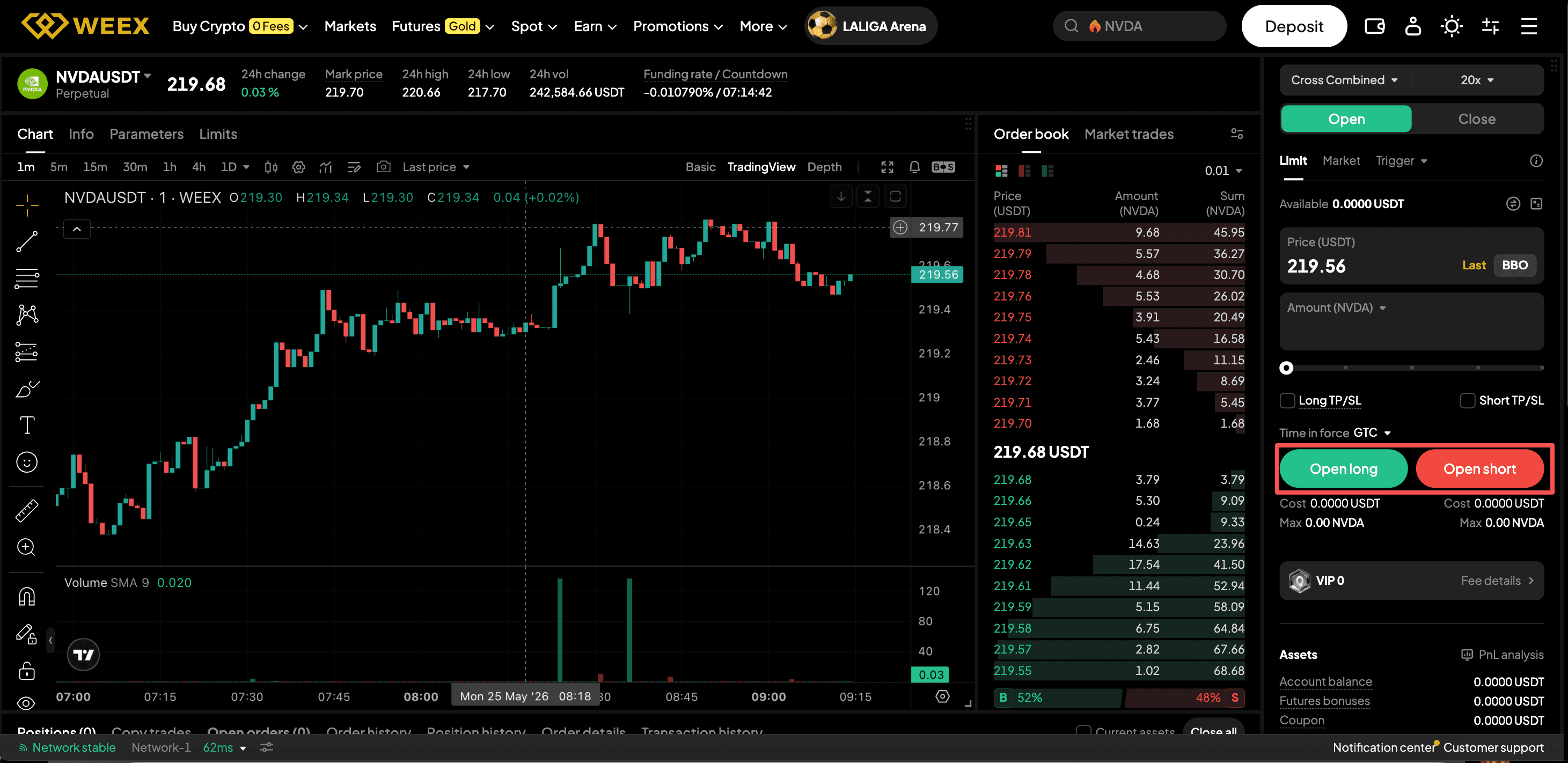Viewport: 1568px width, 763px height.
Task: Click the order amount percentage slider handle
Action: coord(1286,368)
